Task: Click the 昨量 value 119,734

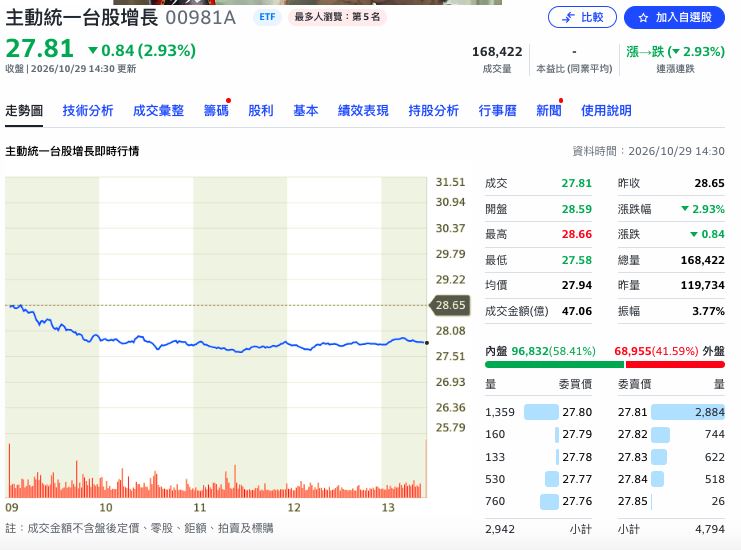Action: pyautogui.click(x=702, y=285)
